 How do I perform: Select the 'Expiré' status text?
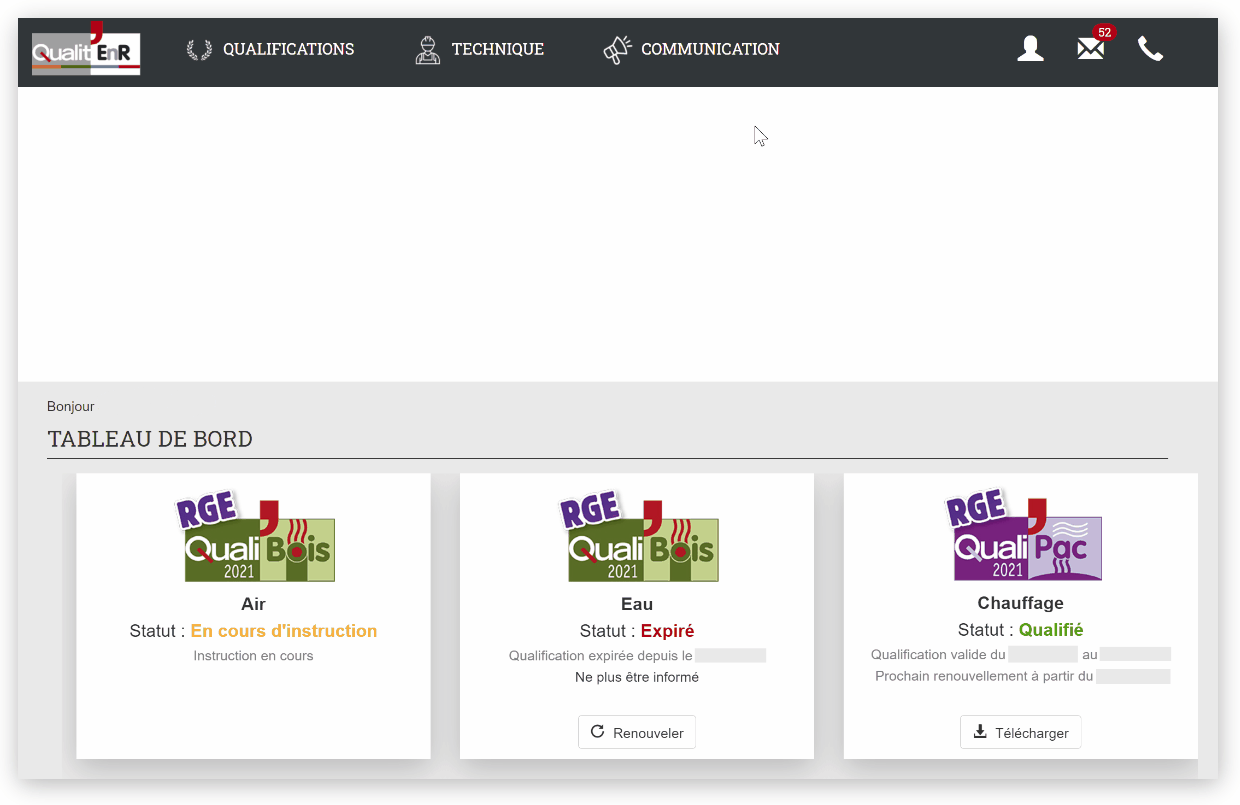pos(667,631)
